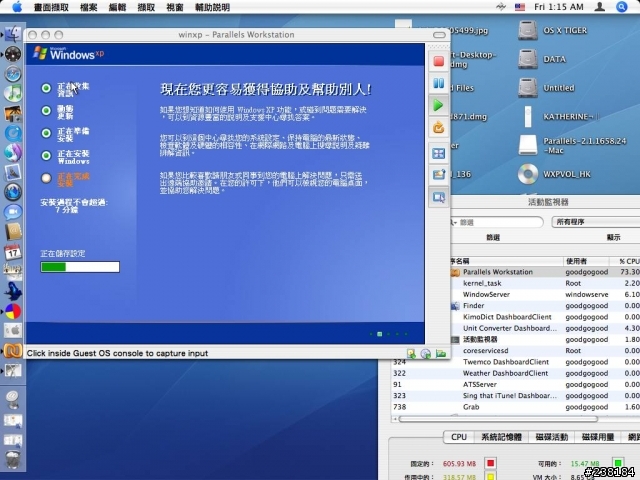Click the toolbar toggle pill in Parallels title bar
Viewport: 640px width, 480px height.
tap(439, 35)
